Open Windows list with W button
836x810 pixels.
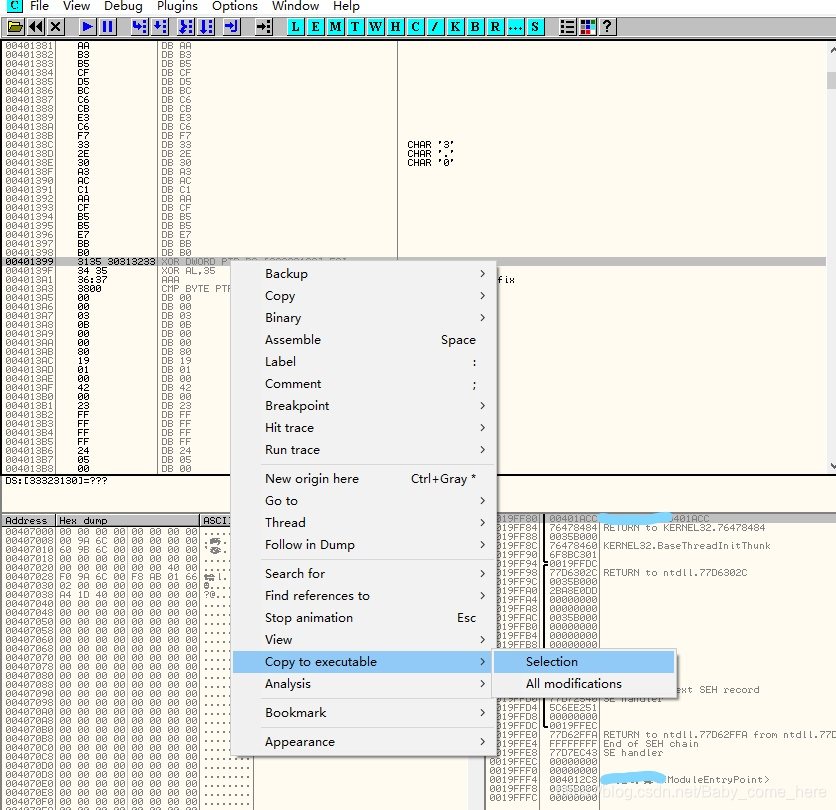pyautogui.click(x=375, y=27)
